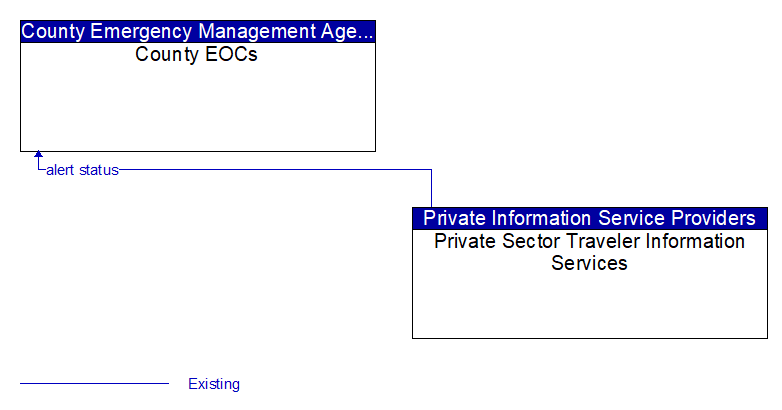This screenshot has width=782, height=410.
Task: Click the Existing legend label
Action: point(214,384)
